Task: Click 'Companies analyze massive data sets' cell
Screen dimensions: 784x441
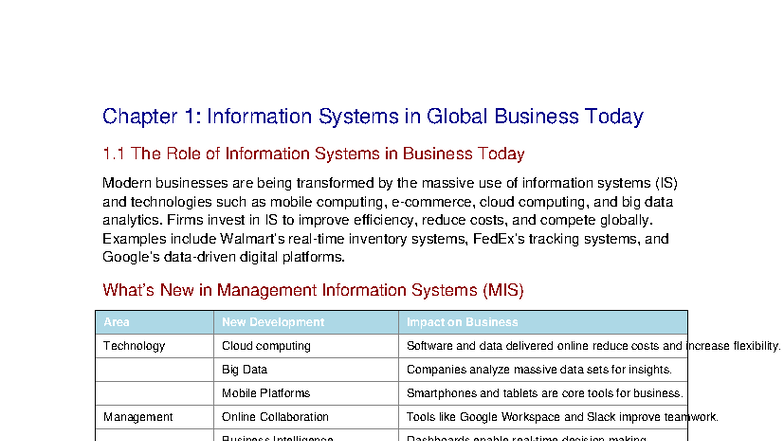Action: (x=543, y=370)
